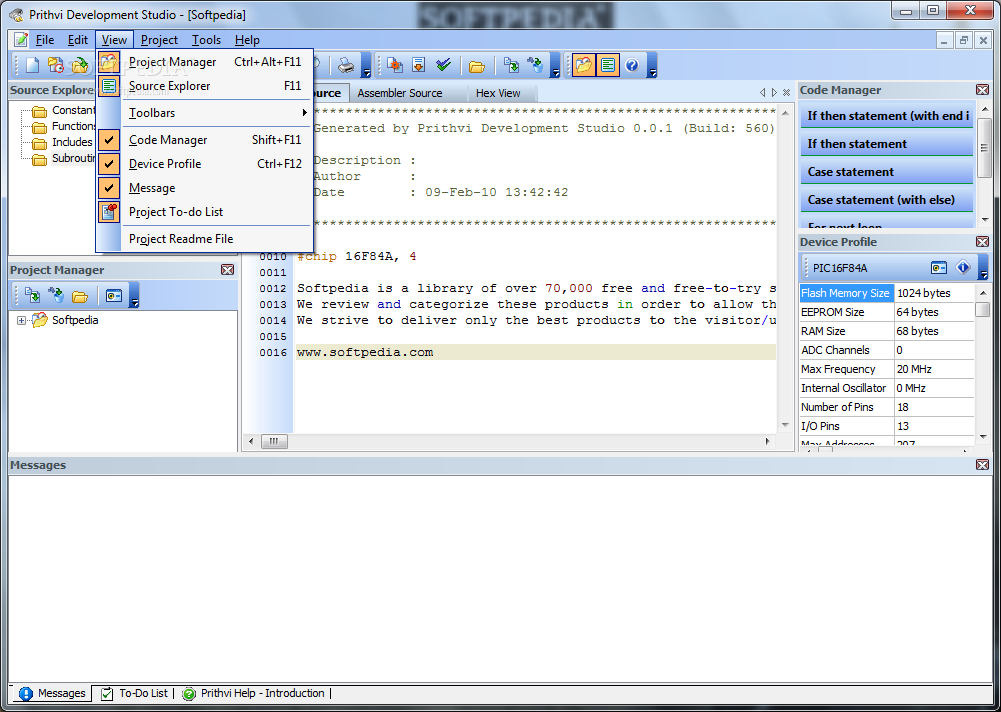Viewport: 1001px width, 712px height.
Task: Insert the If then statement snippet
Action: (x=887, y=144)
